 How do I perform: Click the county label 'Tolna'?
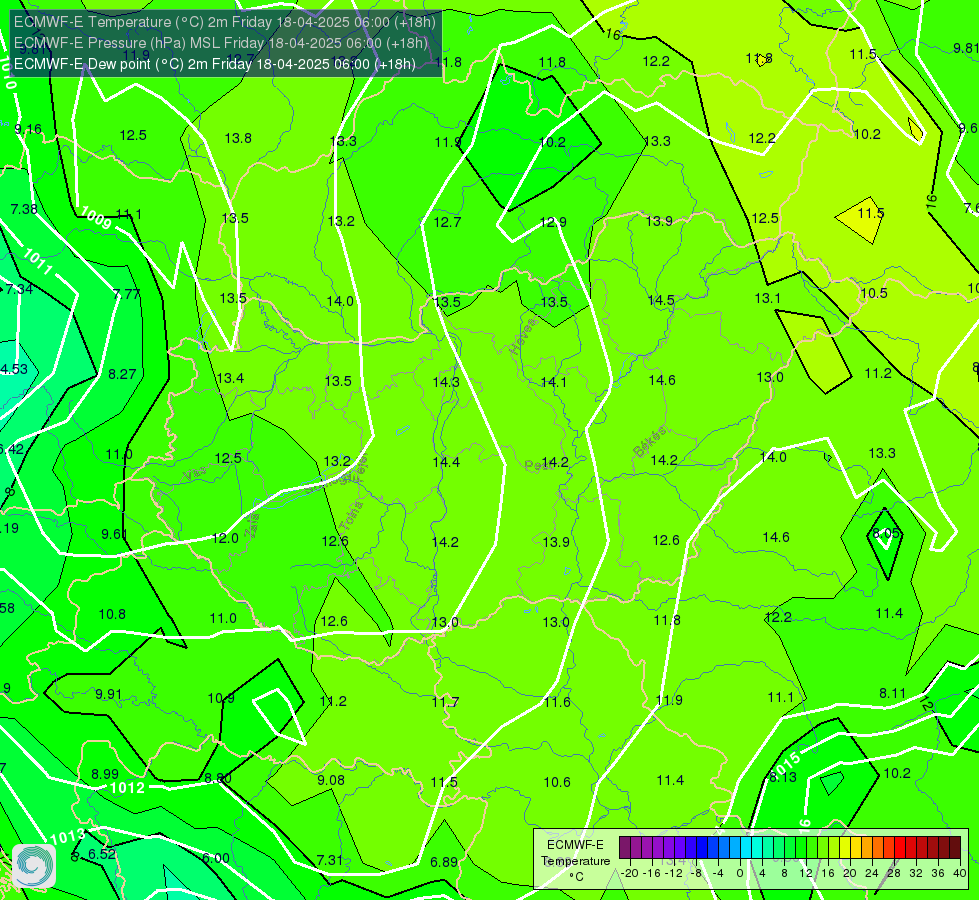coord(352,516)
